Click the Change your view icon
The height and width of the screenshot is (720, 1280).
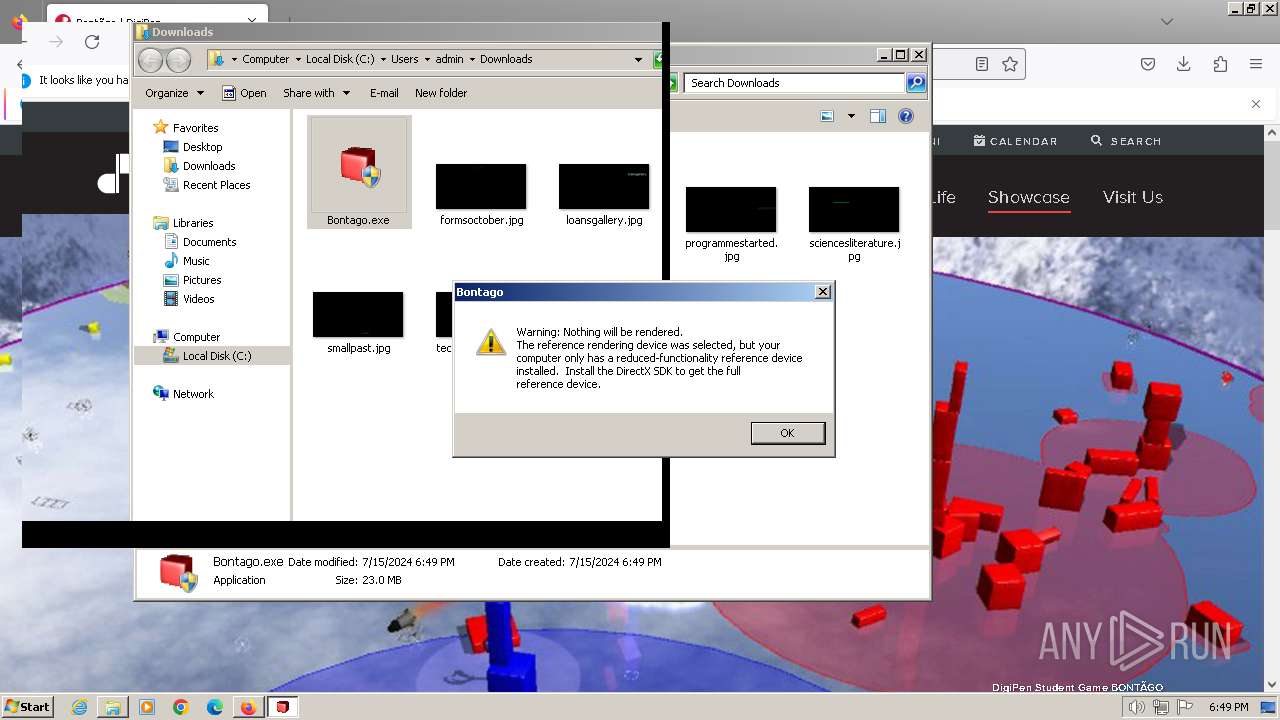coord(827,116)
